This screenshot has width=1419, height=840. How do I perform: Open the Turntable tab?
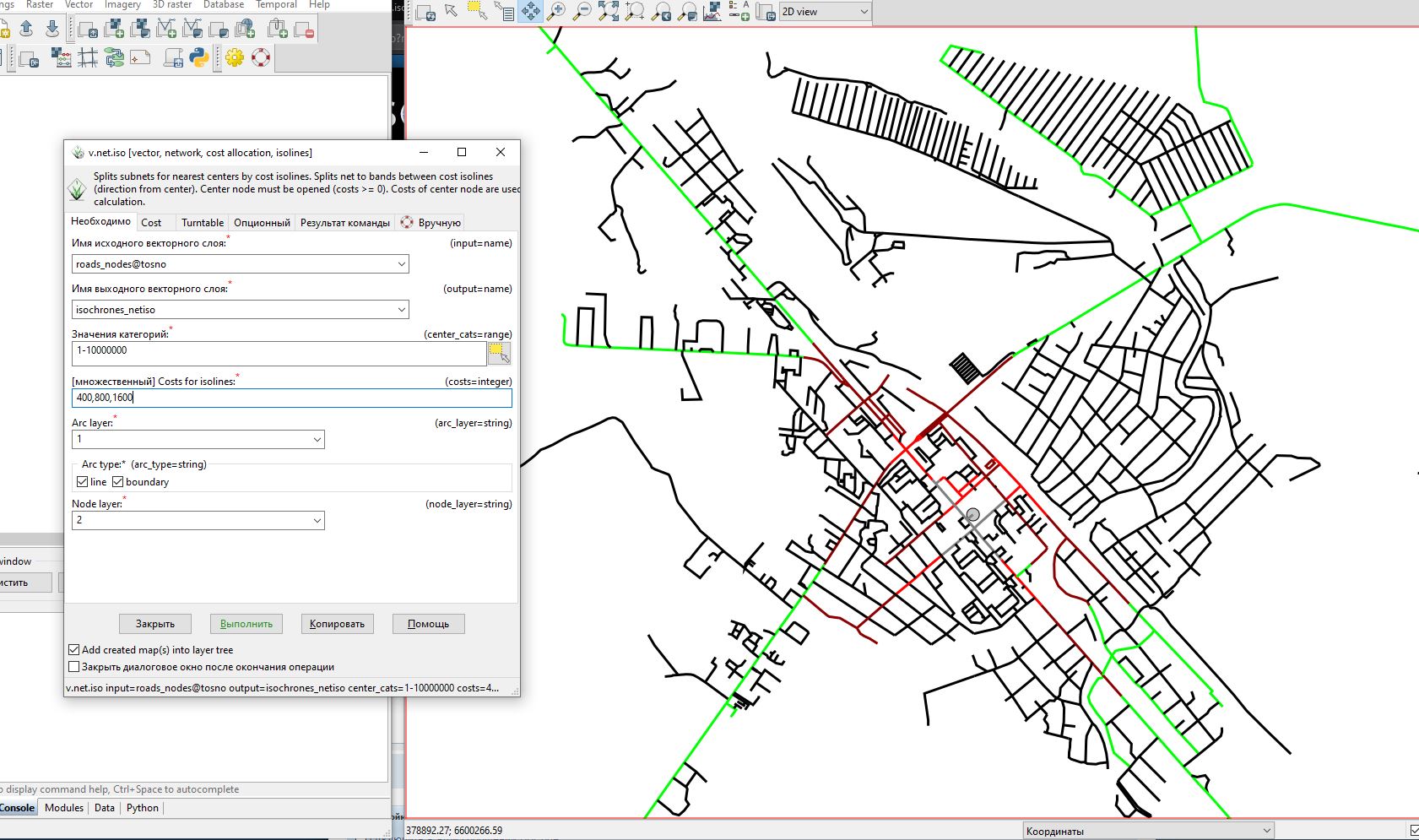coord(203,223)
